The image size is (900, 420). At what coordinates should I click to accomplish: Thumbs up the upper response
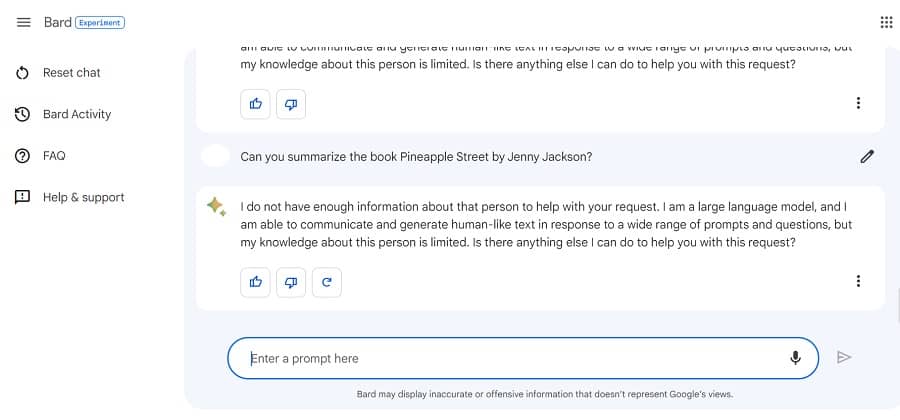pos(255,104)
